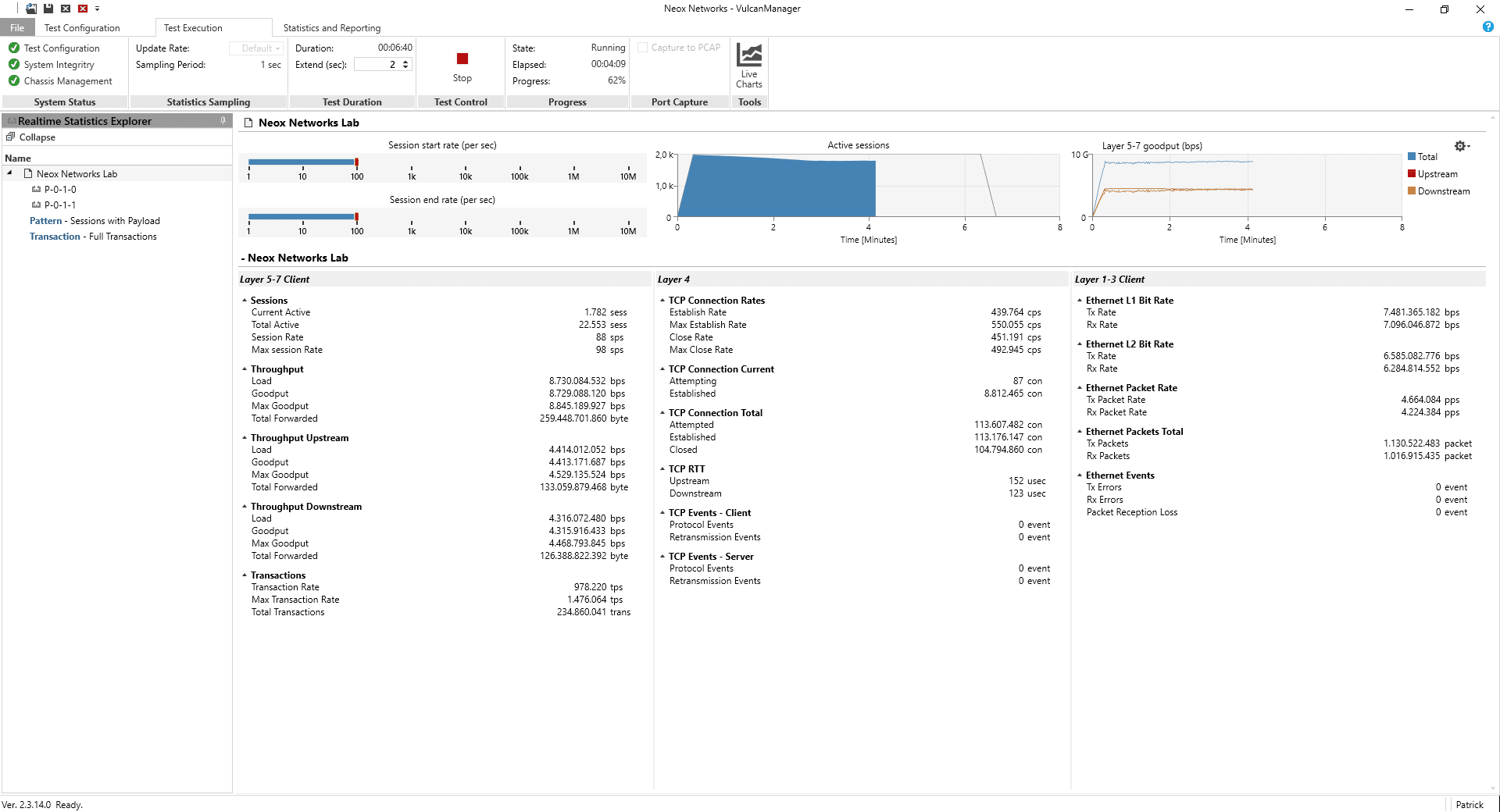The image size is (1500, 812).
Task: Click the Downstream legend orange swatch
Action: [1412, 191]
